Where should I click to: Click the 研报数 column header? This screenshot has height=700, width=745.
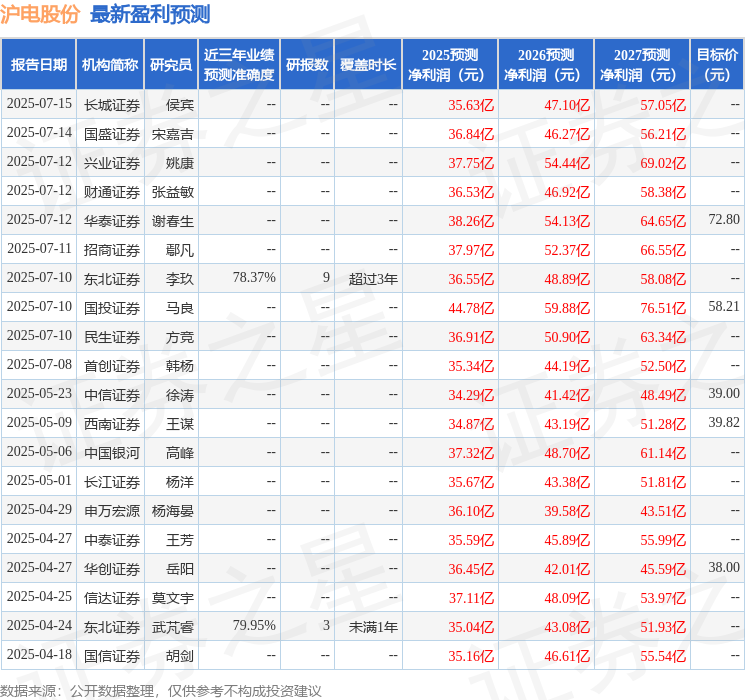(x=307, y=65)
